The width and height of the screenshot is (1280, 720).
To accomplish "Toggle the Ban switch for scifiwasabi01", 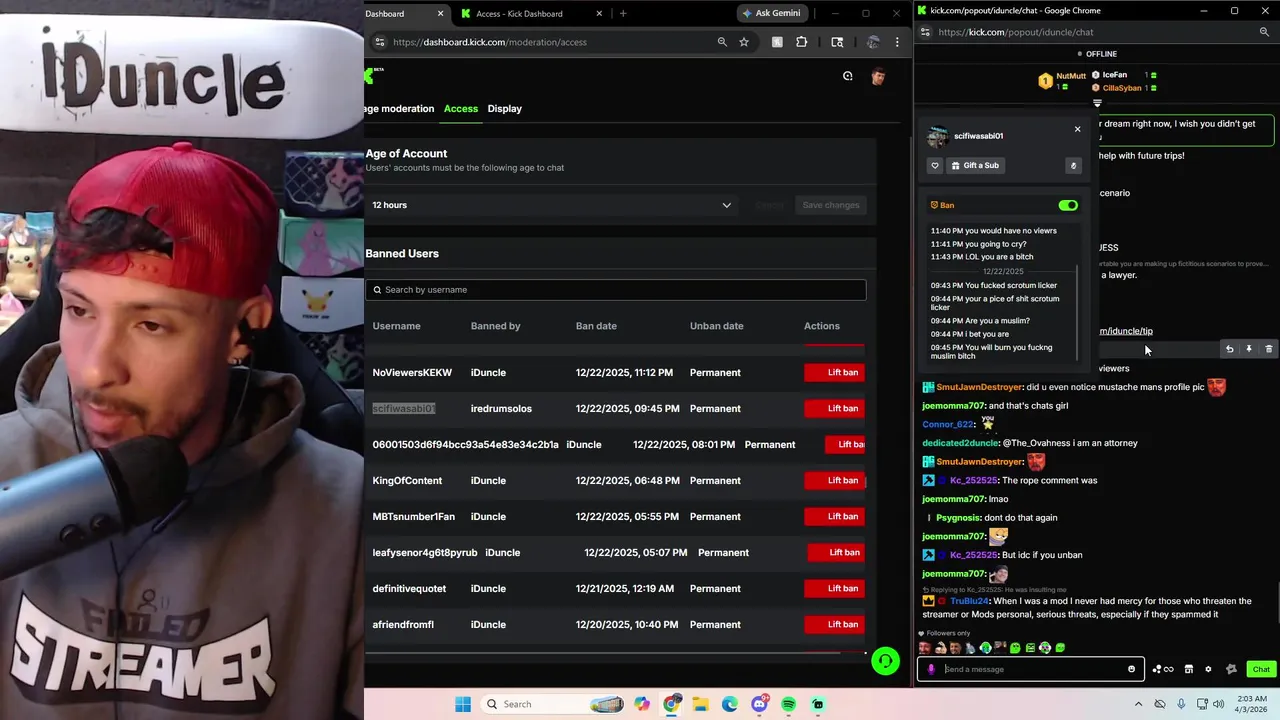I will [1068, 205].
